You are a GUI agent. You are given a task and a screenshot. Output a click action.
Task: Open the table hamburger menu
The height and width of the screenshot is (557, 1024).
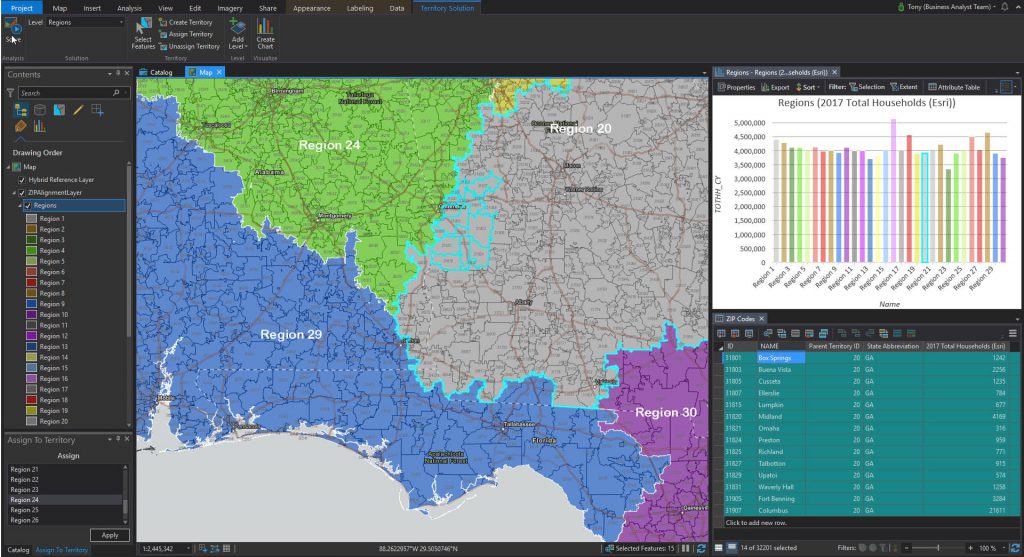coord(1012,333)
